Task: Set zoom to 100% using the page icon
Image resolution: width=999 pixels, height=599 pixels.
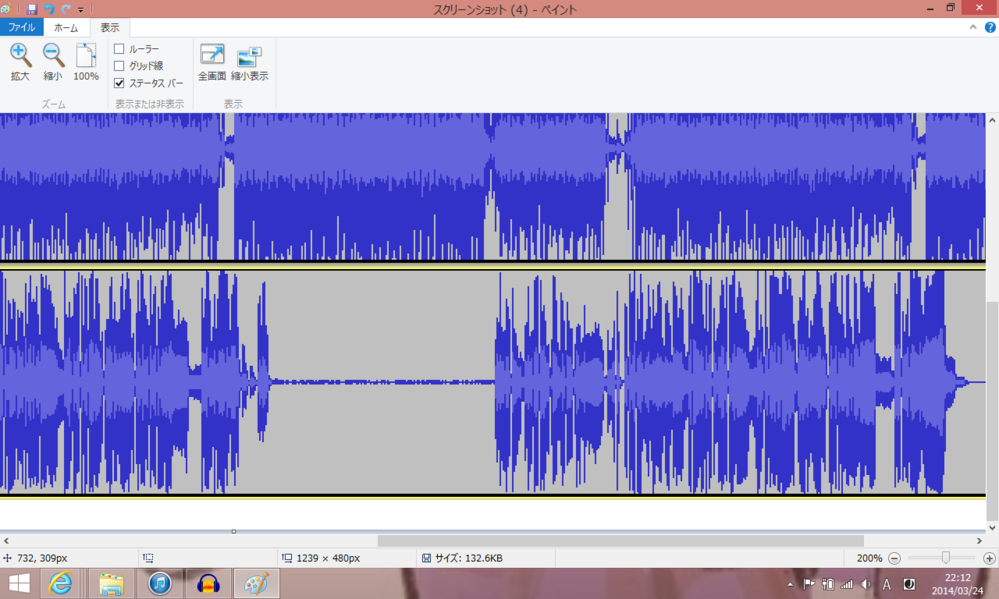Action: (x=86, y=62)
